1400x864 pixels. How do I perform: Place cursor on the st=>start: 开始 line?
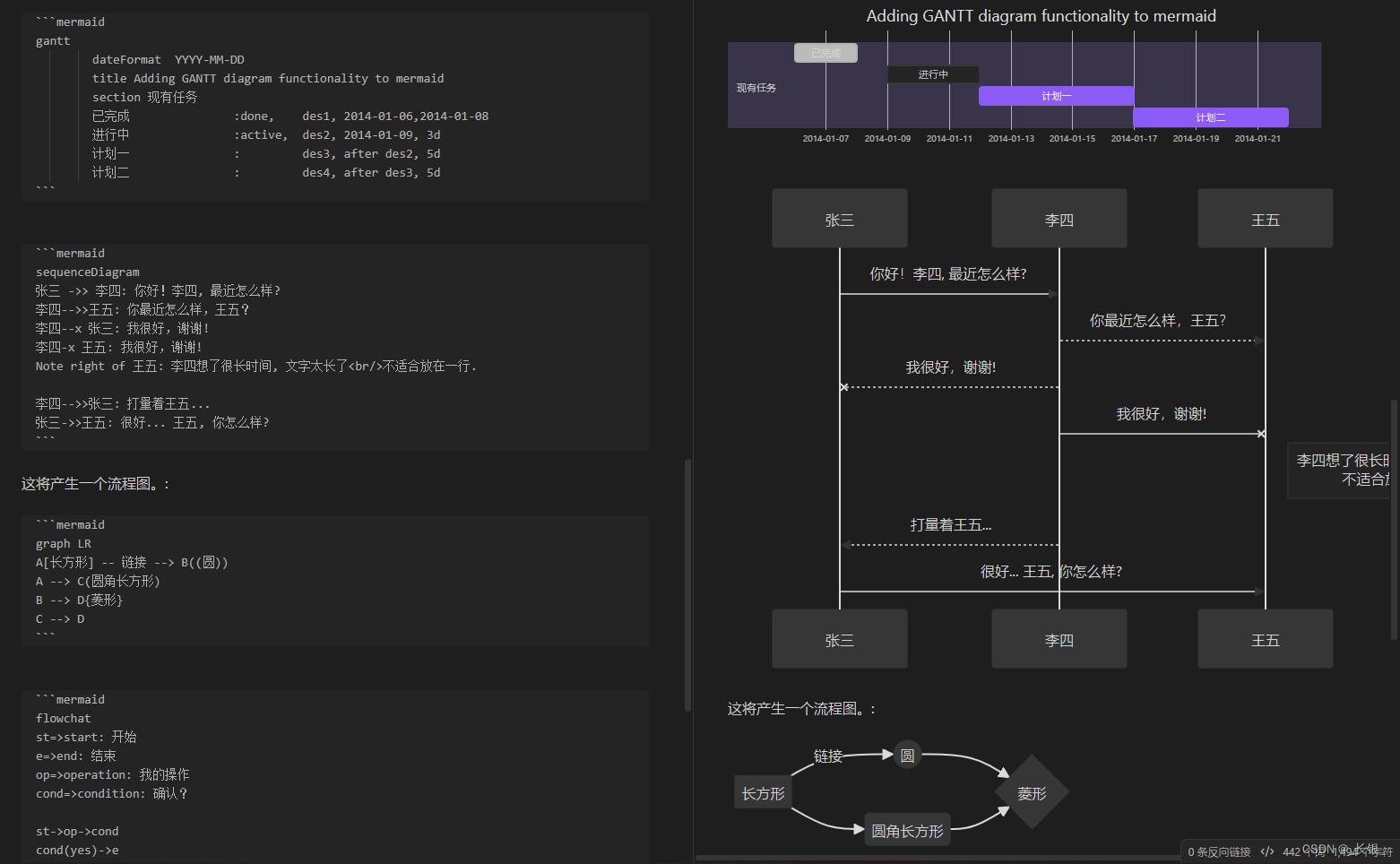(86, 738)
